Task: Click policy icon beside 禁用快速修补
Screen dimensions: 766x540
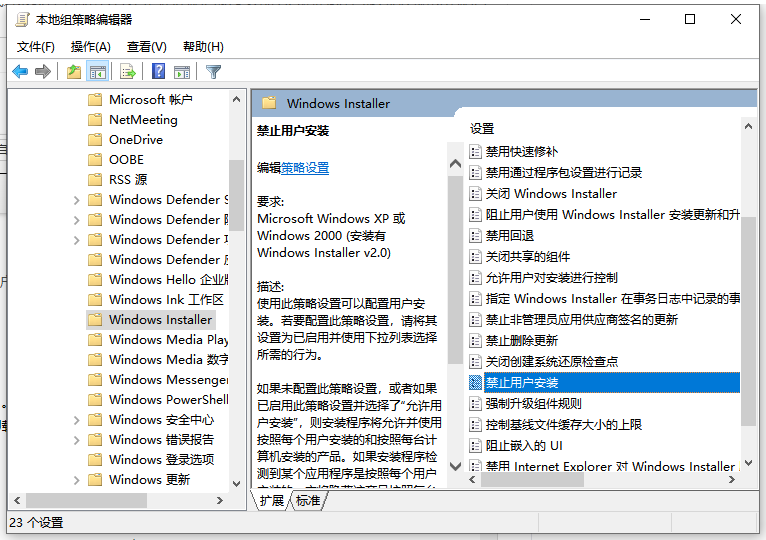Action: (475, 151)
